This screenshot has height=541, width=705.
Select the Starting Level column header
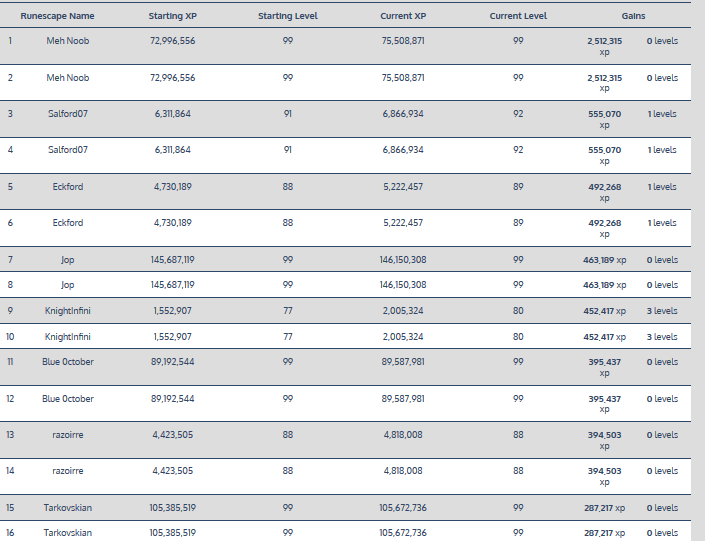click(x=288, y=17)
